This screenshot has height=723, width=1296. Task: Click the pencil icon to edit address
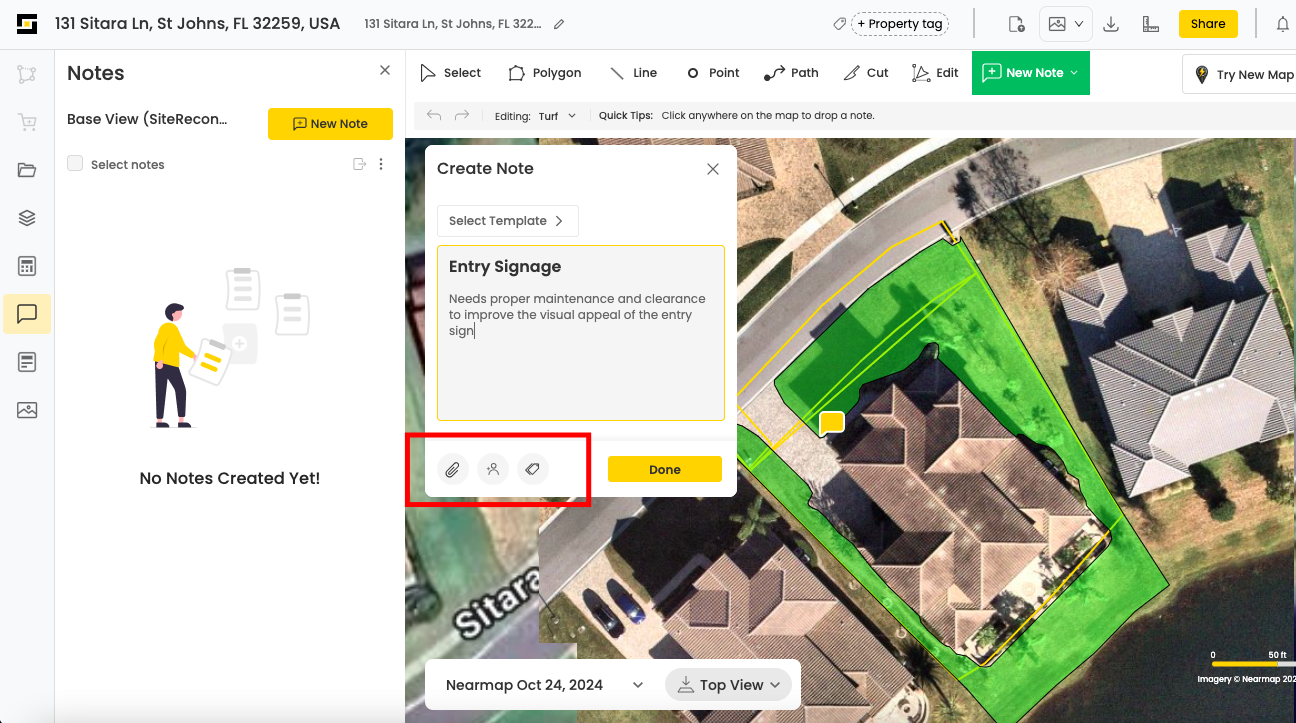pyautogui.click(x=559, y=24)
